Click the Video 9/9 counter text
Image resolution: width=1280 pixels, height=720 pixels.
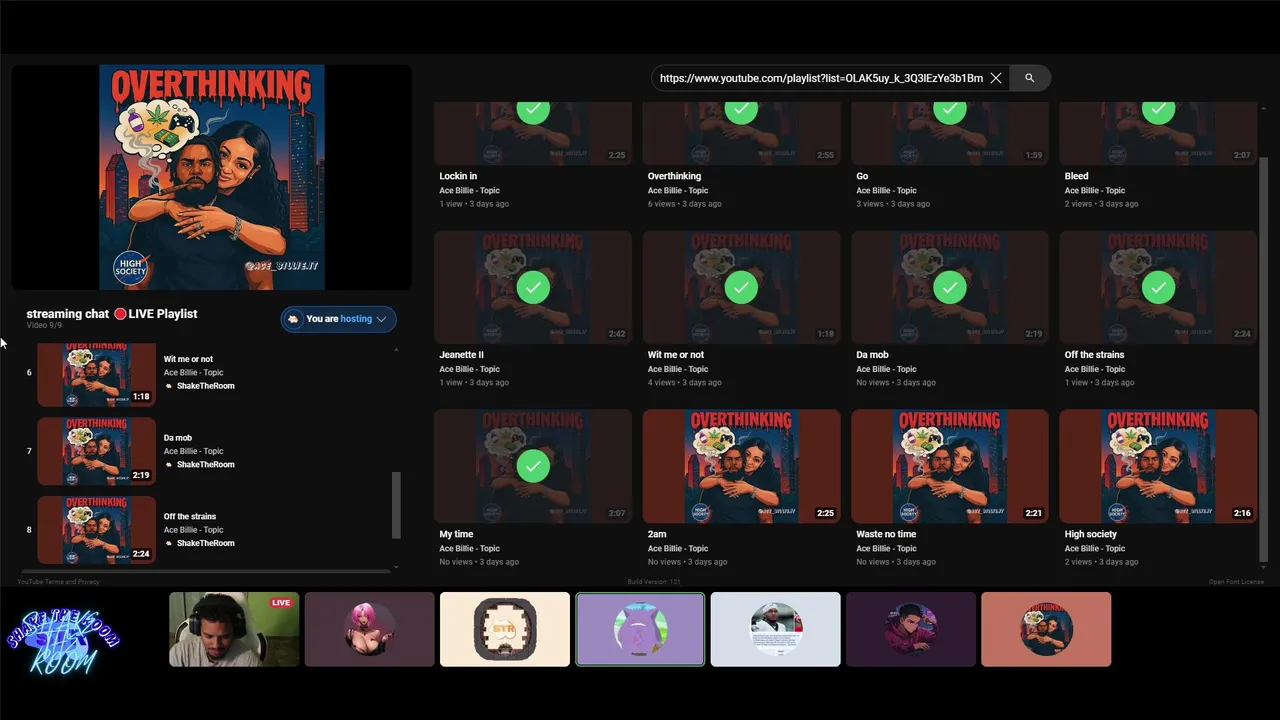tap(44, 325)
